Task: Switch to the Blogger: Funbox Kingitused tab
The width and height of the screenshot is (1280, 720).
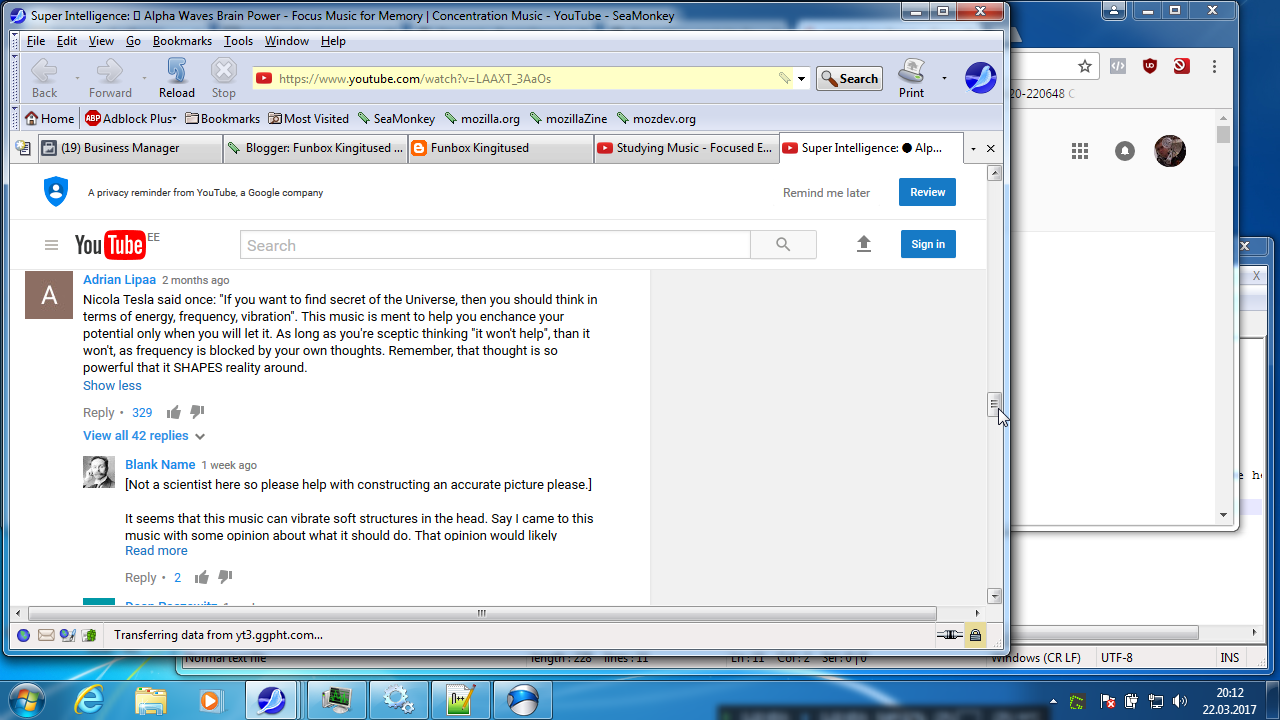Action: [315, 148]
